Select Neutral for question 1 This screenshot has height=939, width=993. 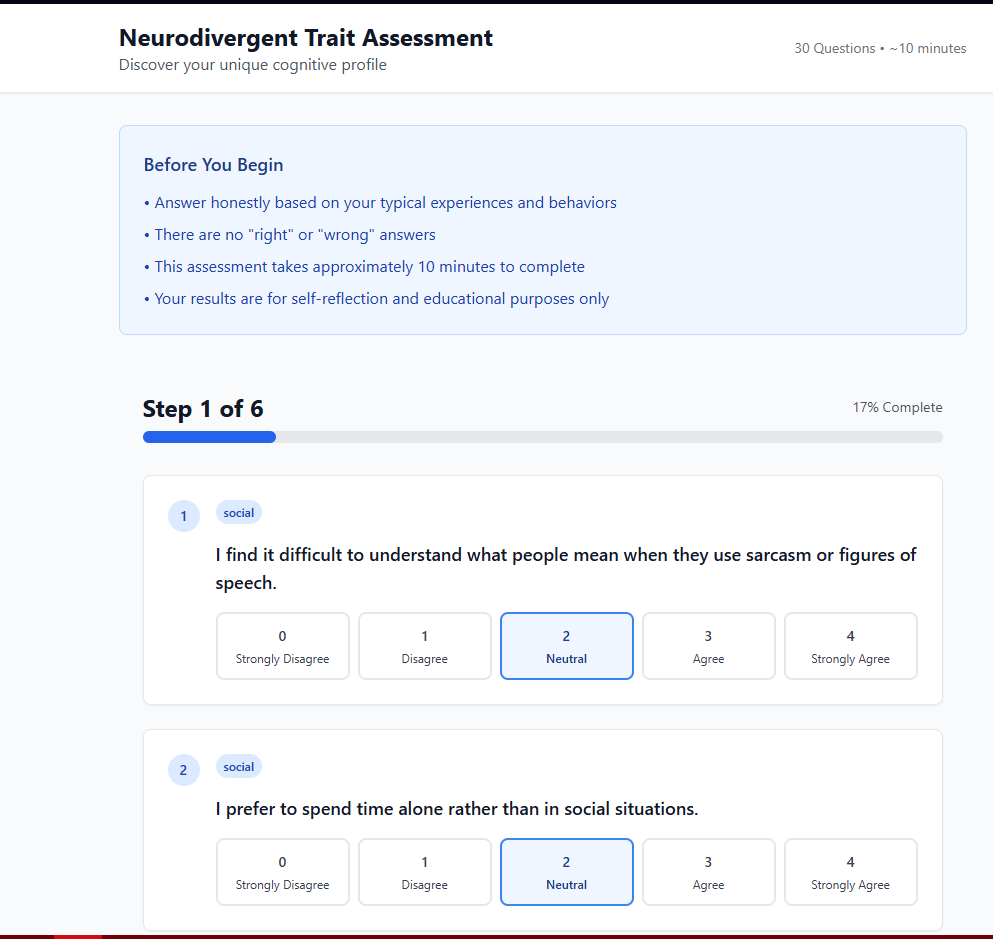tap(567, 646)
